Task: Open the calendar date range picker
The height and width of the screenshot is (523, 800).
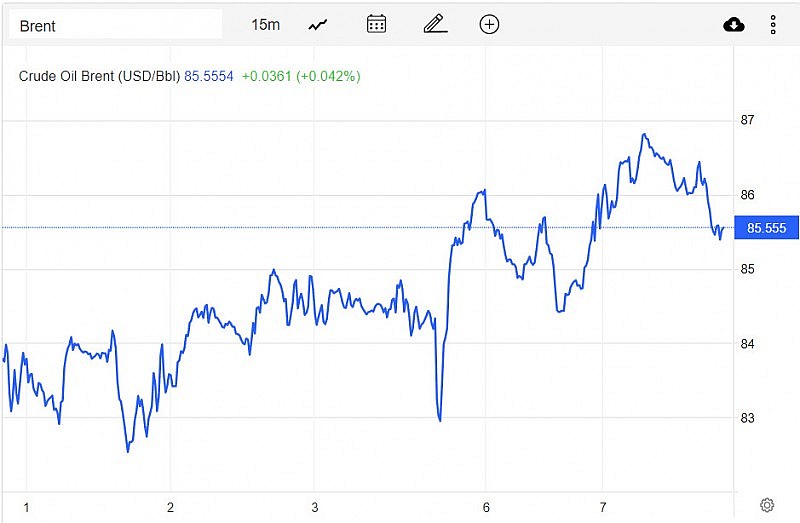Action: [376, 24]
